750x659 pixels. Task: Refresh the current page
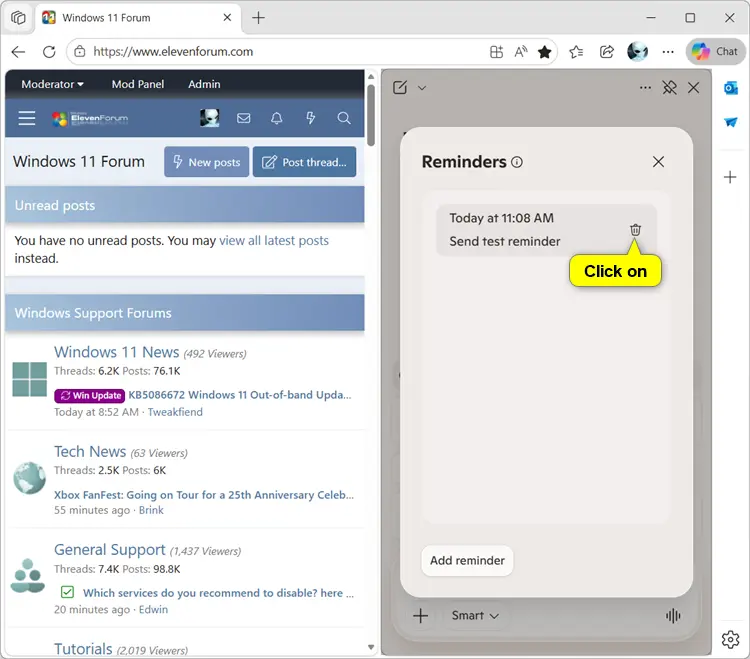(49, 52)
